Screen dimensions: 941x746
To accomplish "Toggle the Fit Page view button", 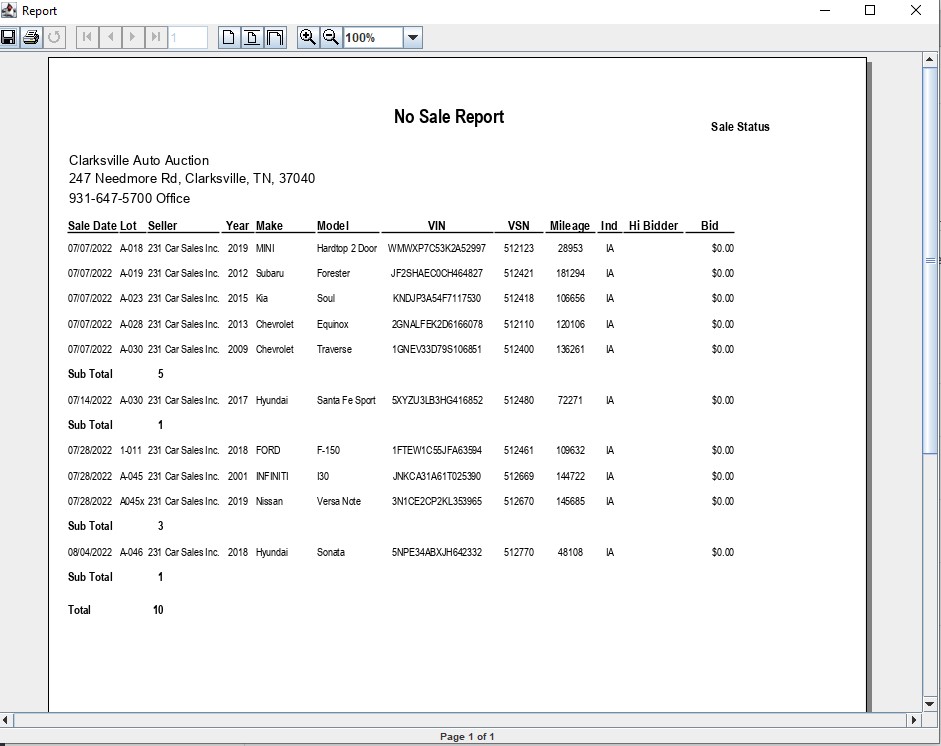I will coord(252,38).
